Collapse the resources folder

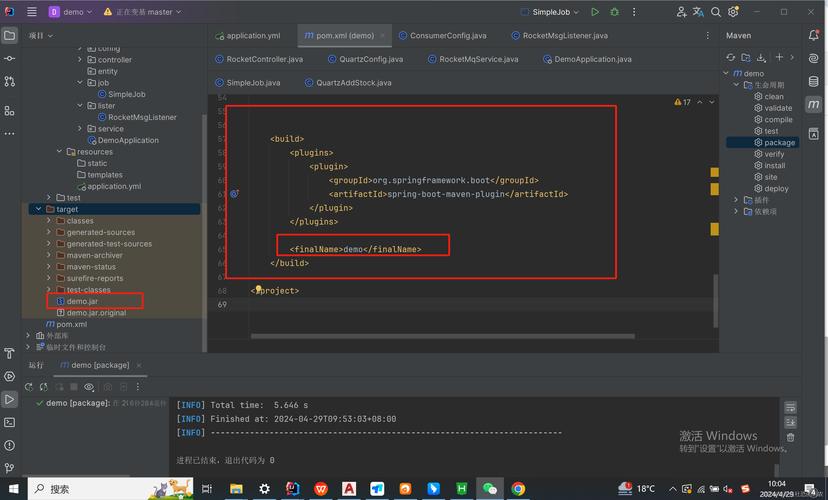coord(59,152)
